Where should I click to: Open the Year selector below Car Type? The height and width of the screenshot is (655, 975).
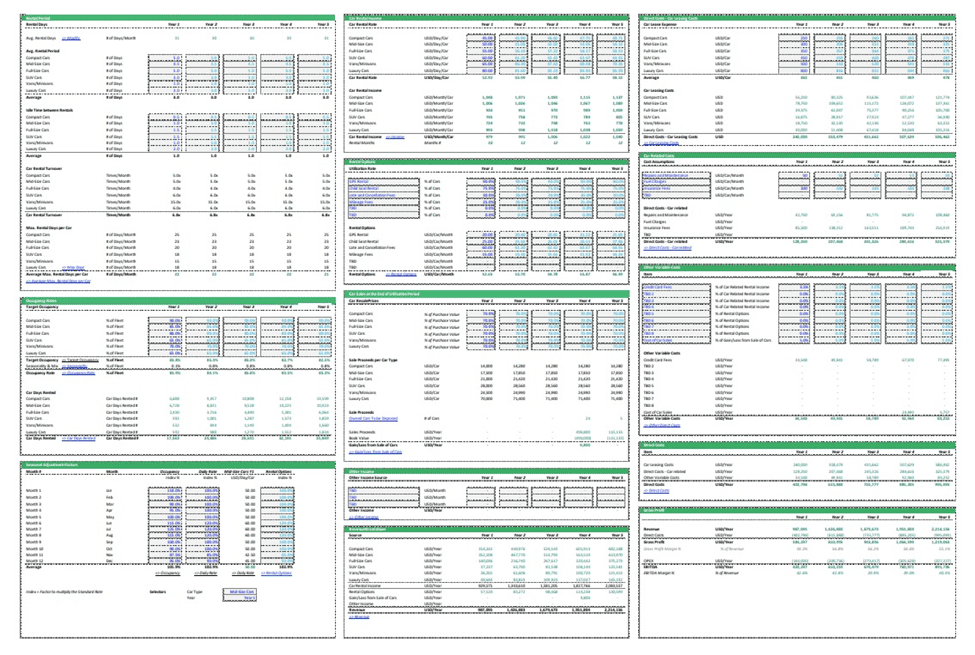click(239, 598)
